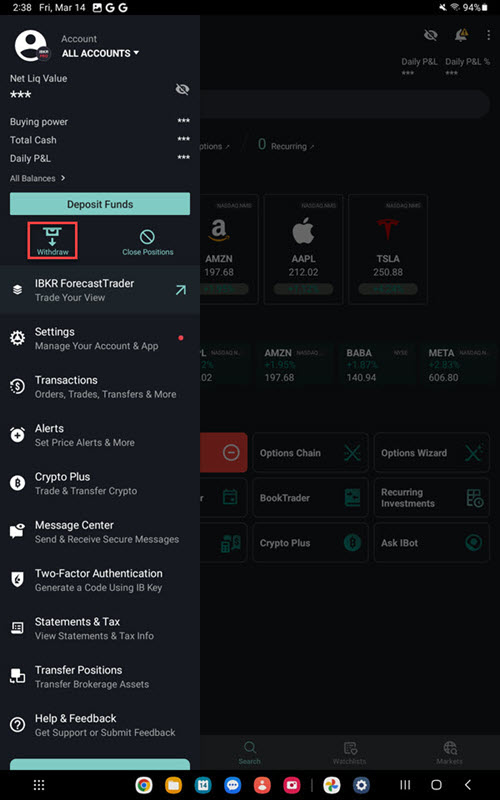Open the Ask IBot tool tile
The height and width of the screenshot is (800, 500).
click(x=432, y=543)
